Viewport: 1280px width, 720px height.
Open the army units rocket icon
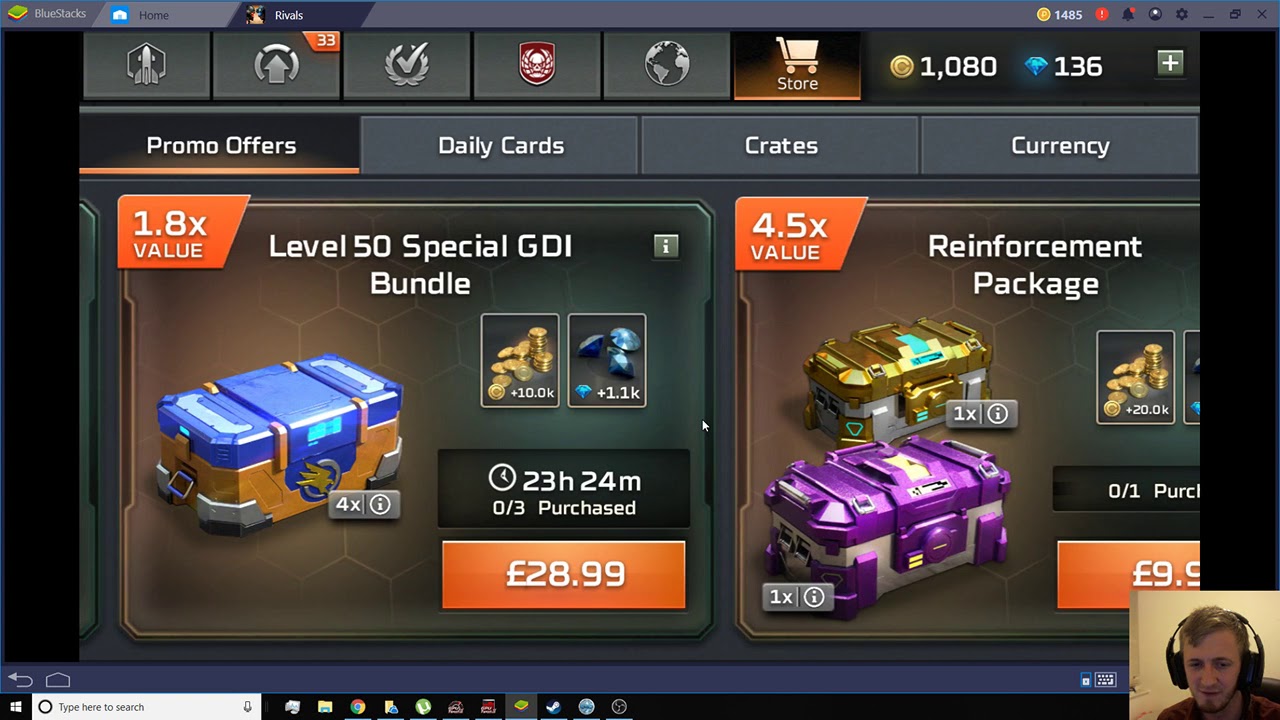point(146,65)
